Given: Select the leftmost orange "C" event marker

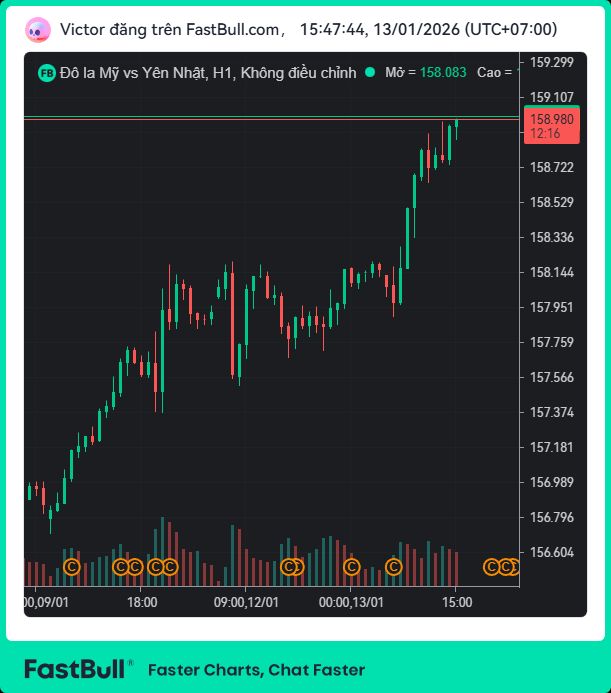Looking at the screenshot, I should (71, 567).
